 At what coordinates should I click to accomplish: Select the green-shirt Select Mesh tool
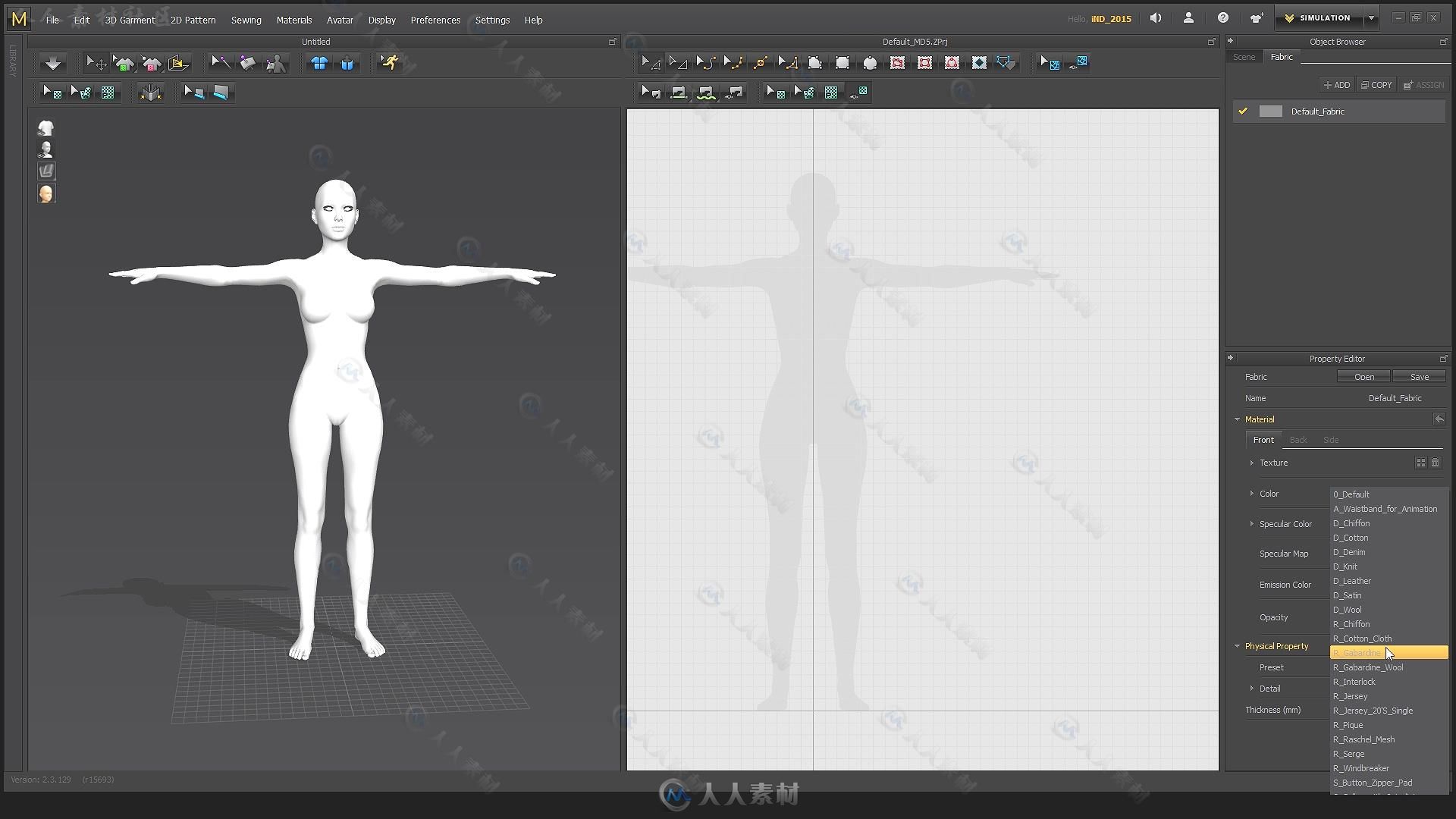tap(124, 63)
